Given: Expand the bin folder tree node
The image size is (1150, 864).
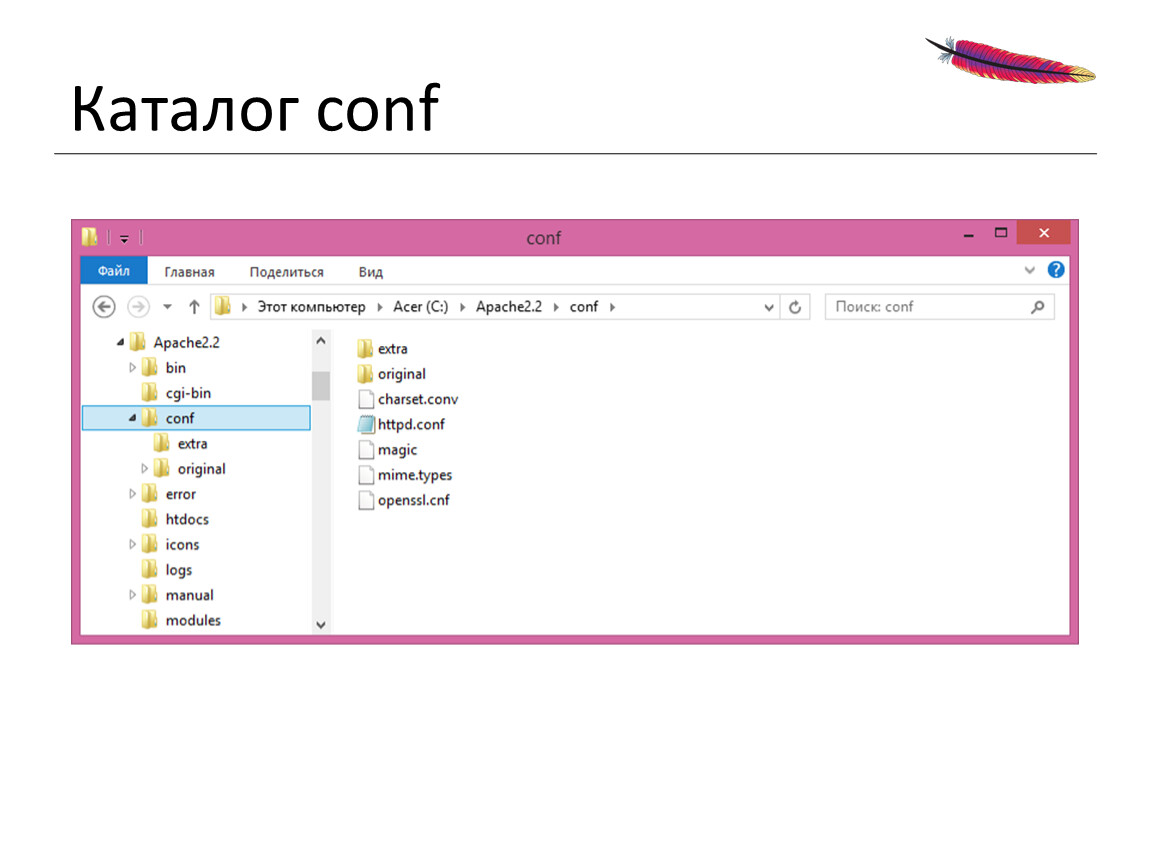Looking at the screenshot, I should click(x=133, y=368).
